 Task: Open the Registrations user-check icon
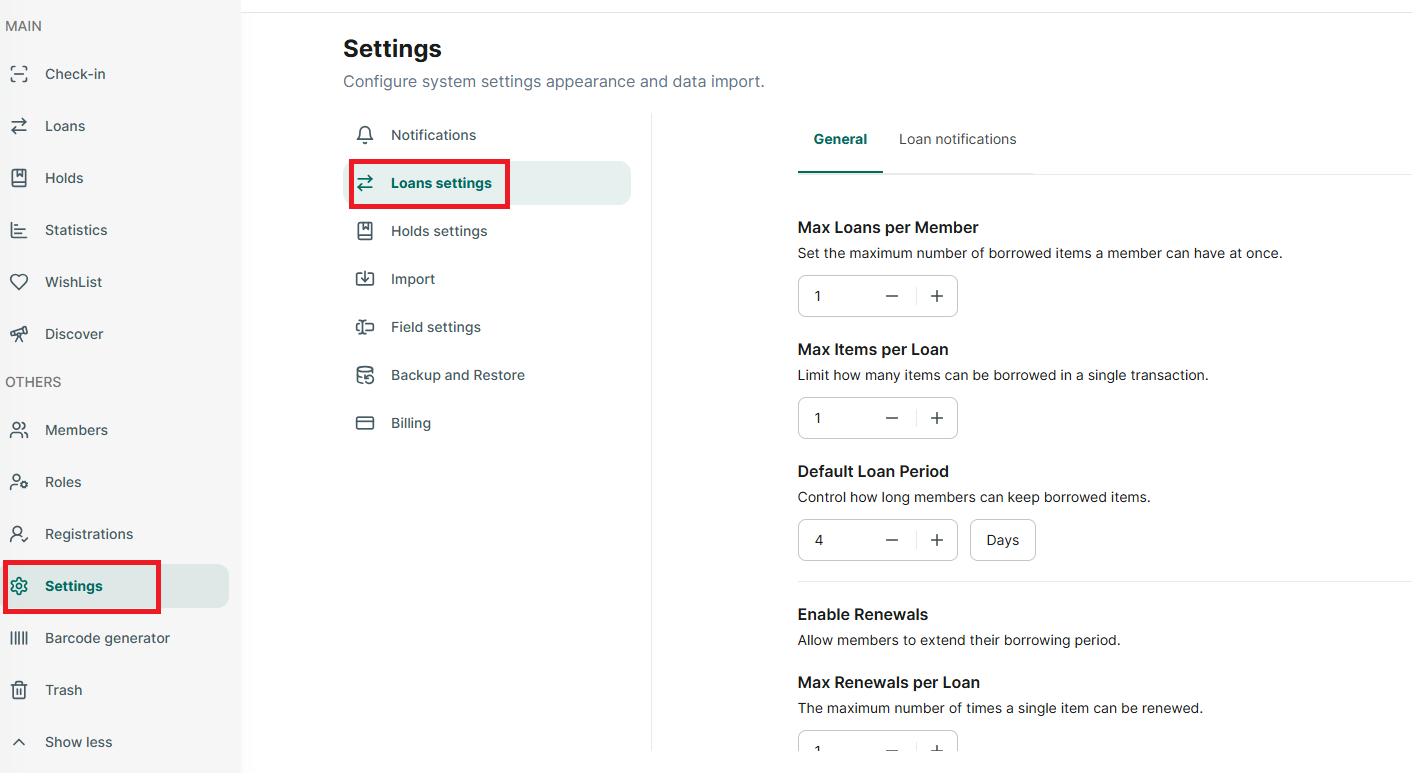(19, 534)
